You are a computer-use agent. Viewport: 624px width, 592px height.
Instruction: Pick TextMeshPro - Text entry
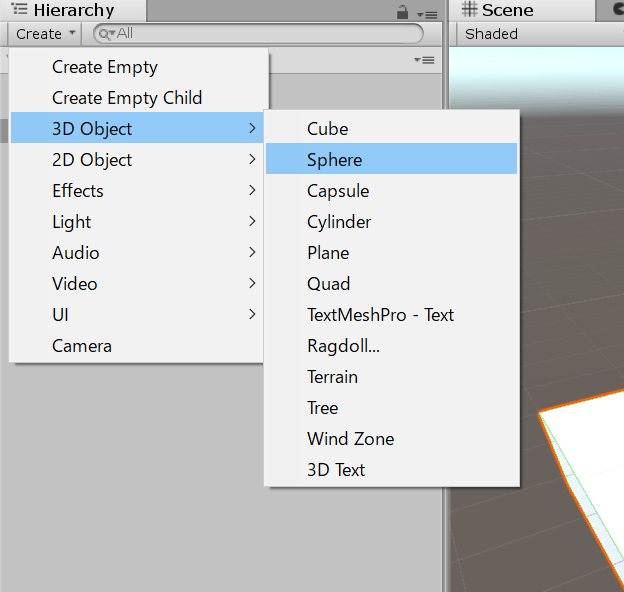[380, 315]
